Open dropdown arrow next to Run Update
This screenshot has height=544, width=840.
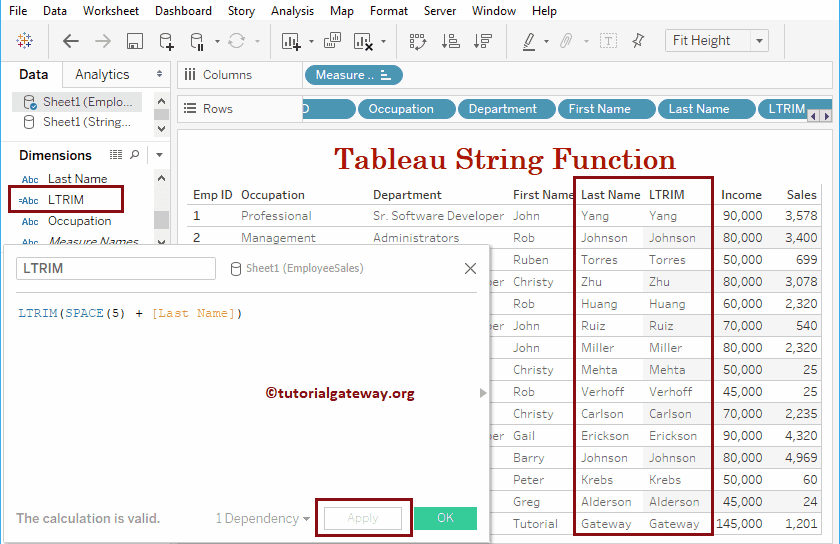pyautogui.click(x=257, y=41)
